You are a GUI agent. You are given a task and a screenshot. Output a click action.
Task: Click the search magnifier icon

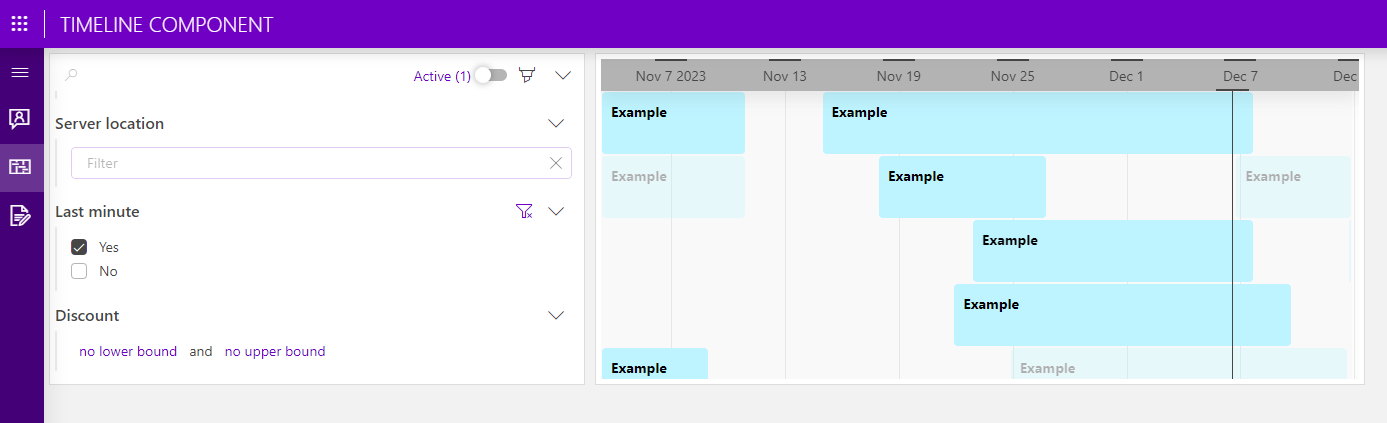71,75
